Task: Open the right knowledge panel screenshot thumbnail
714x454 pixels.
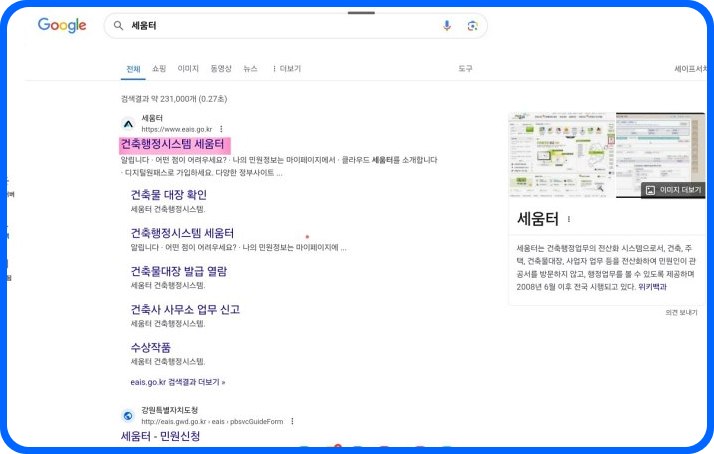Action: pyautogui.click(x=660, y=155)
